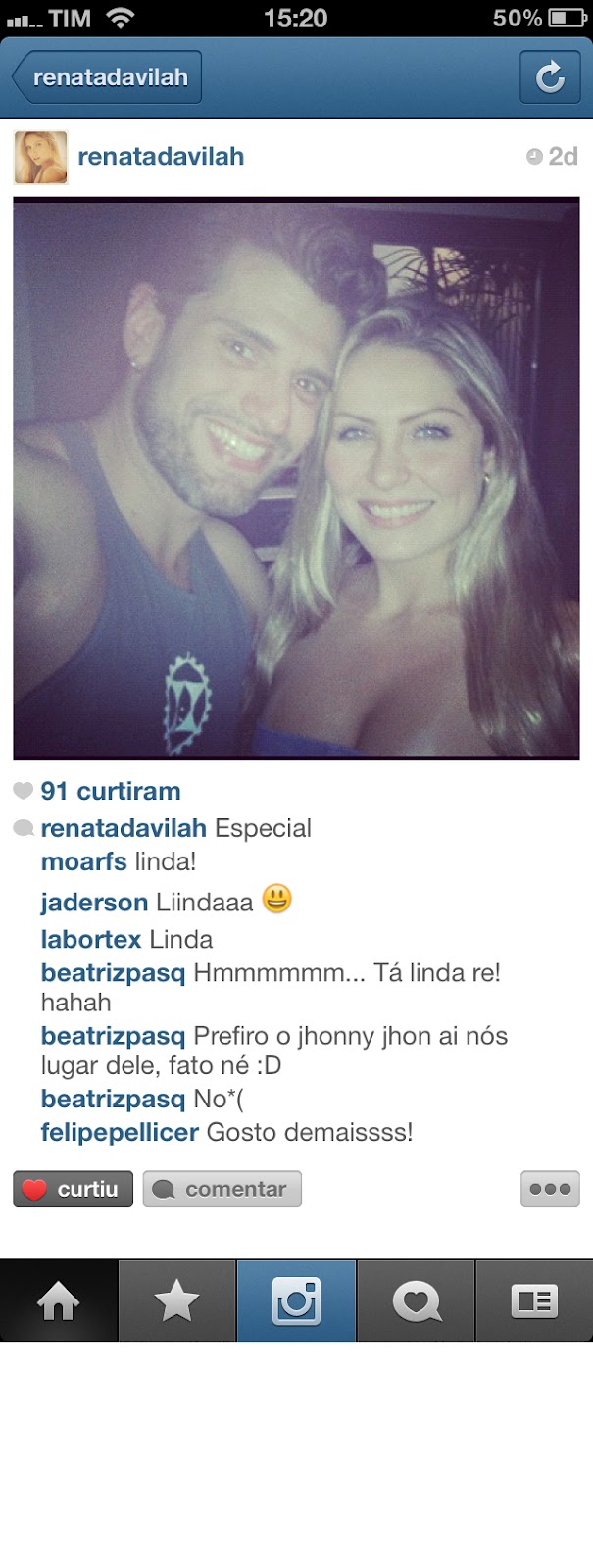Open felipepellicer commenter profile
Image resolution: width=593 pixels, height=1568 pixels.
pos(120,1133)
